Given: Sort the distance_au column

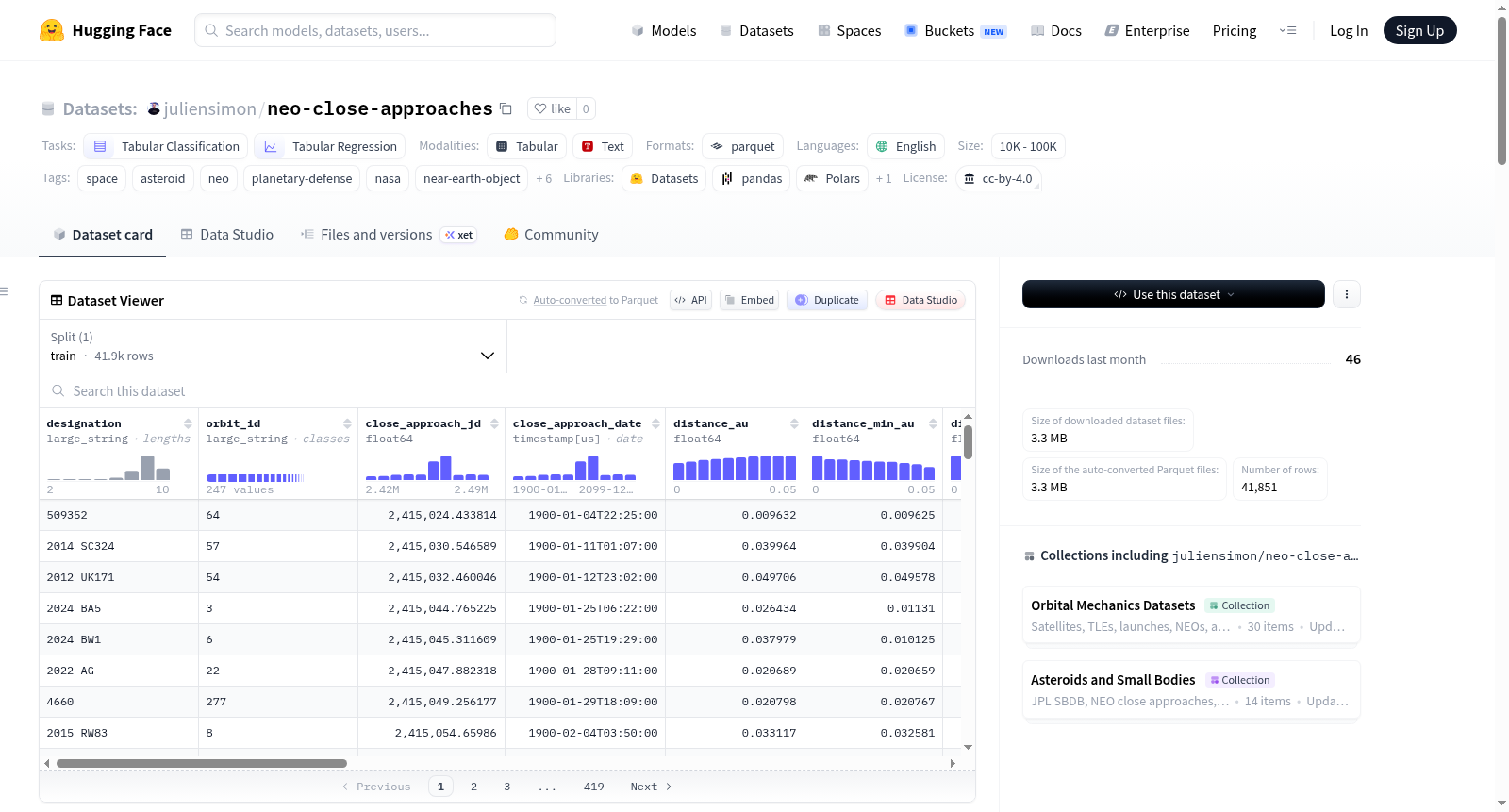Looking at the screenshot, I should tap(794, 423).
